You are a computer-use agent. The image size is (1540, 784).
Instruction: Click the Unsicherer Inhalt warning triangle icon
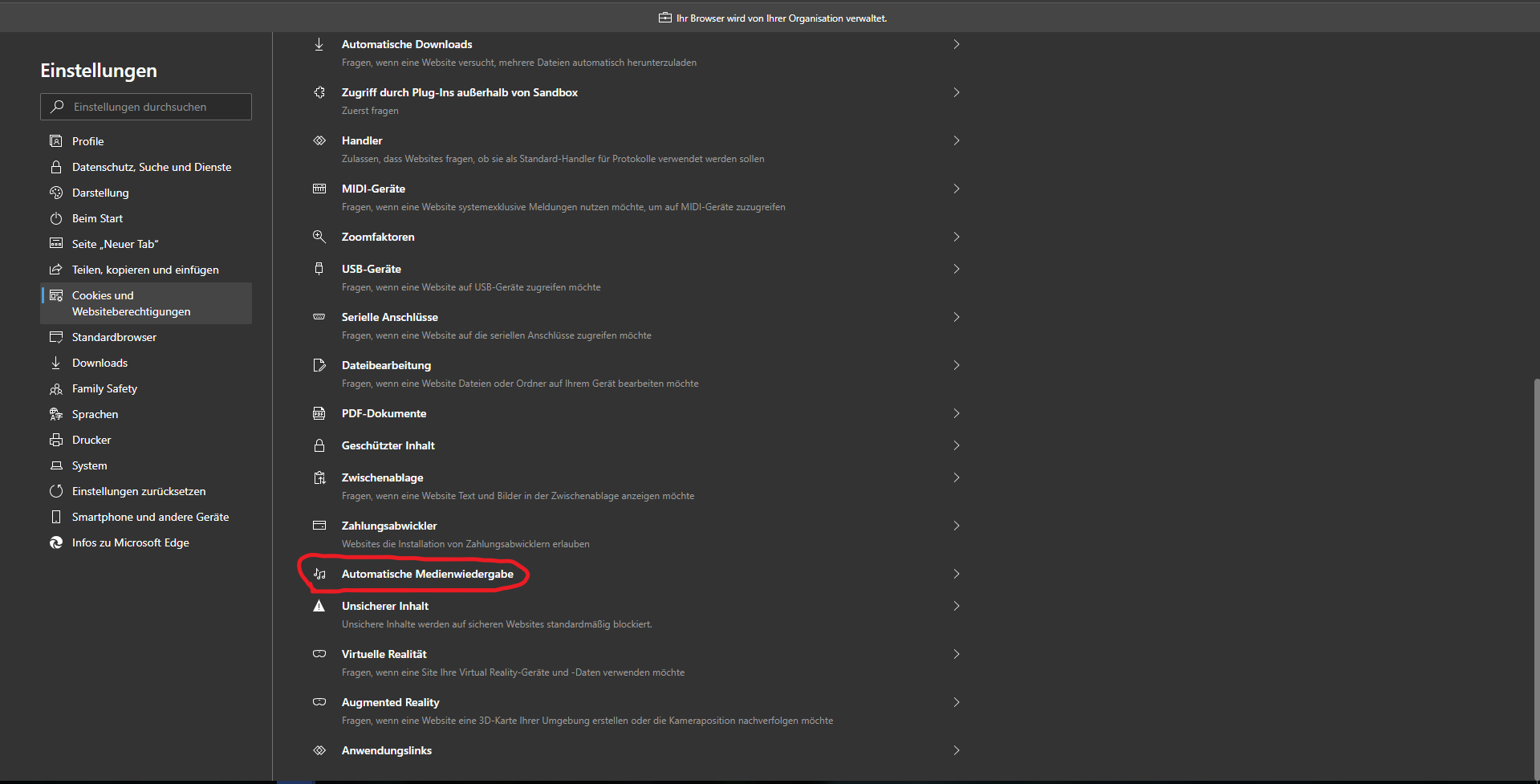[319, 606]
